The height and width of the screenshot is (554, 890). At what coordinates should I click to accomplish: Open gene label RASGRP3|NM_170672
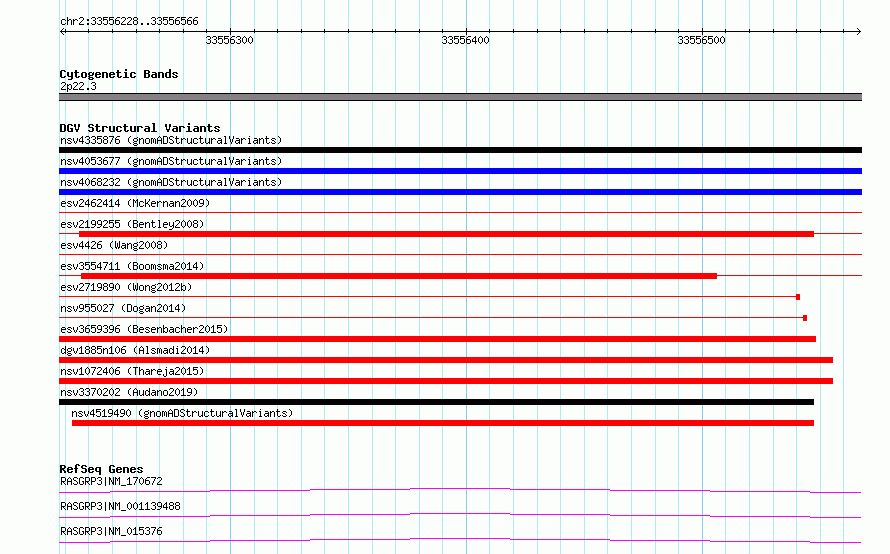111,481
